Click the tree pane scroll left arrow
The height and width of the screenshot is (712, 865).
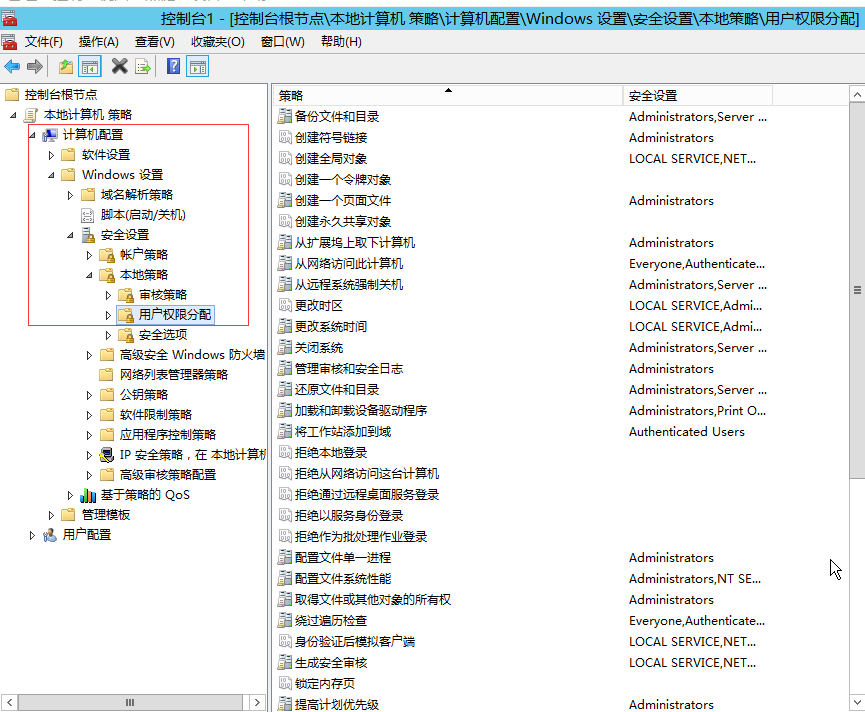(9, 703)
